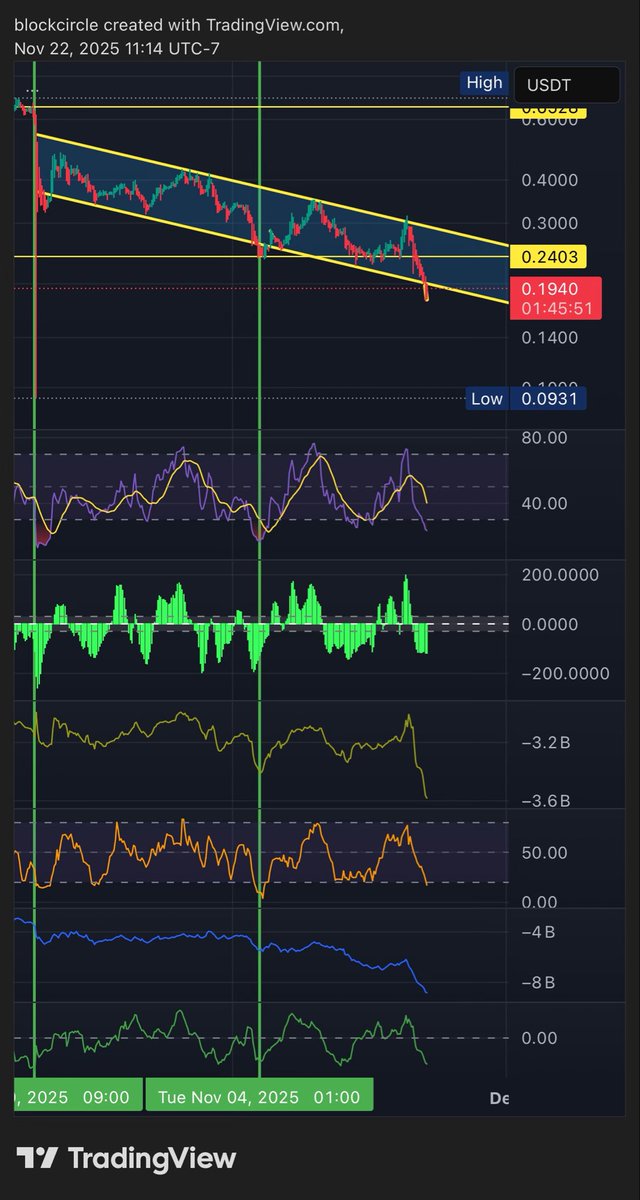The image size is (640, 1200).
Task: Click the Tue Nov 04, 2025 01:00 time marker
Action: coord(260,1097)
